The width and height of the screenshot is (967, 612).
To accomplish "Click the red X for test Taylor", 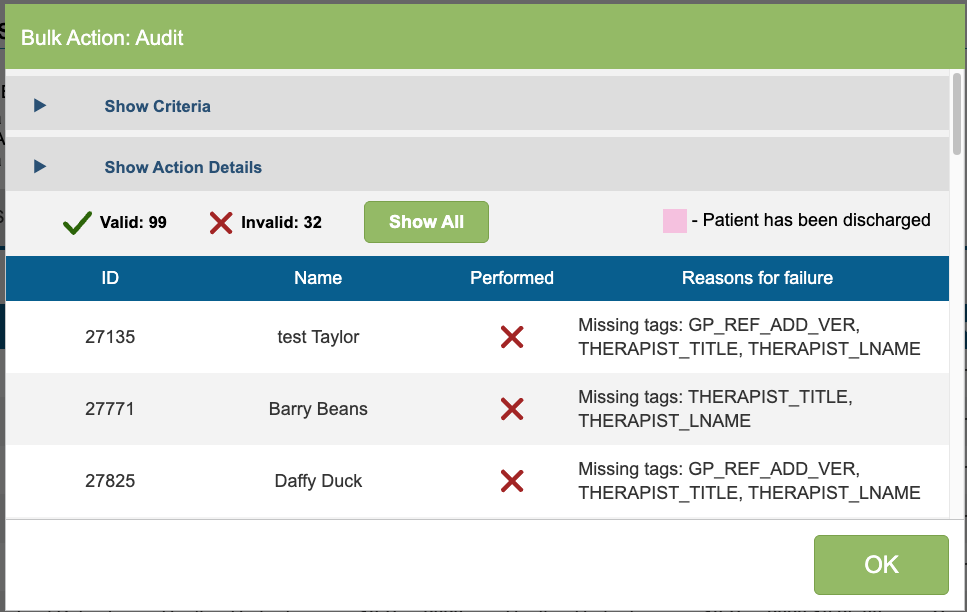I will click(512, 337).
